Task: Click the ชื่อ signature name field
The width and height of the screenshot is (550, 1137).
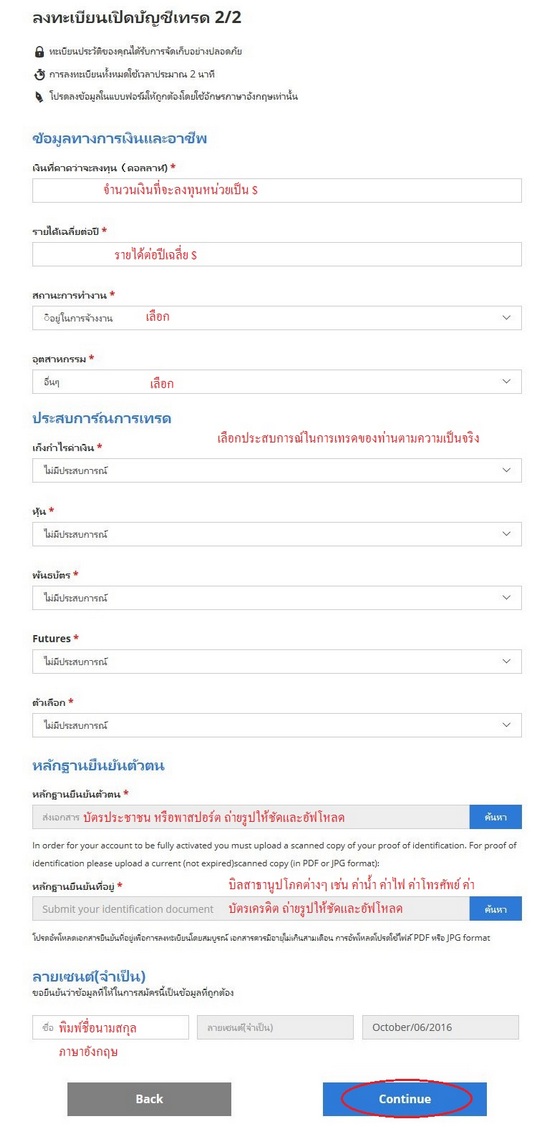Action: click(110, 1027)
